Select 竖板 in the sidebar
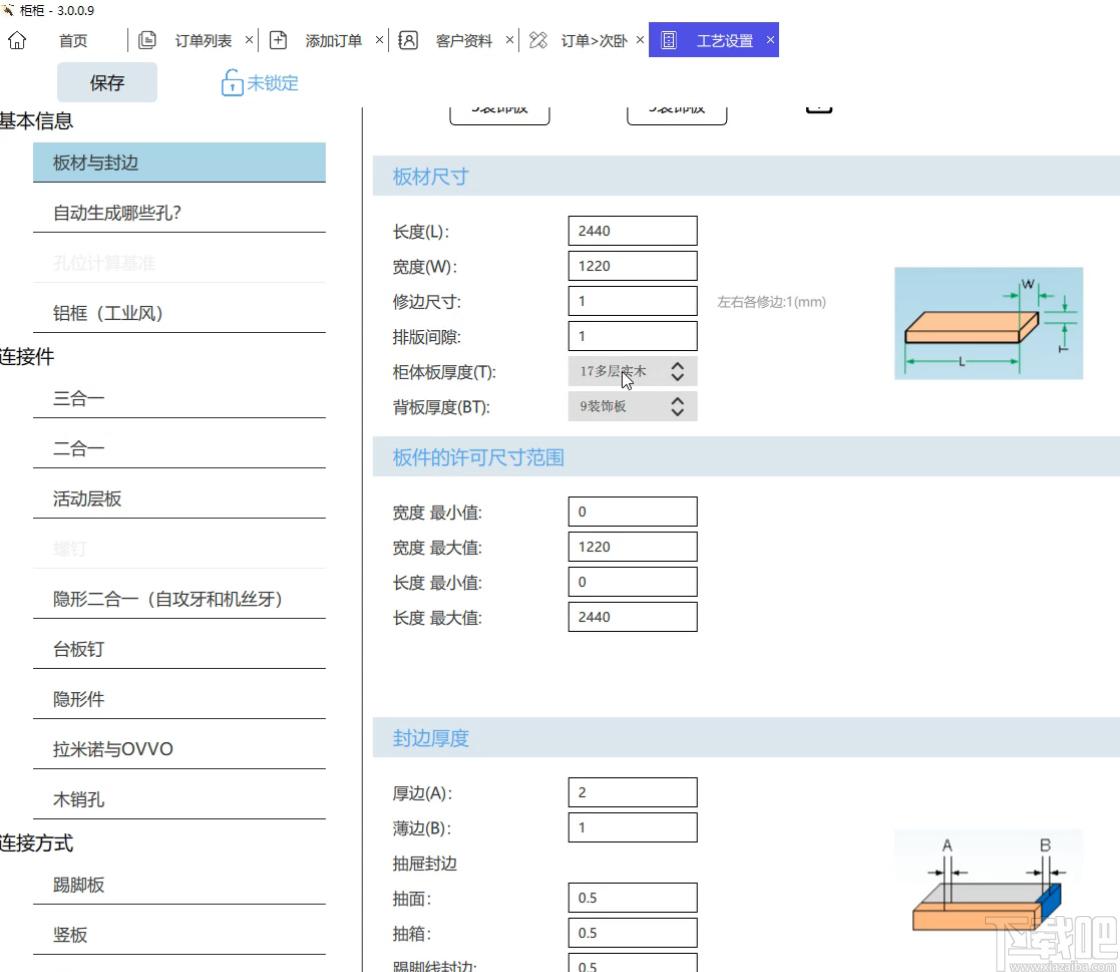1120x972 pixels. coord(179,934)
